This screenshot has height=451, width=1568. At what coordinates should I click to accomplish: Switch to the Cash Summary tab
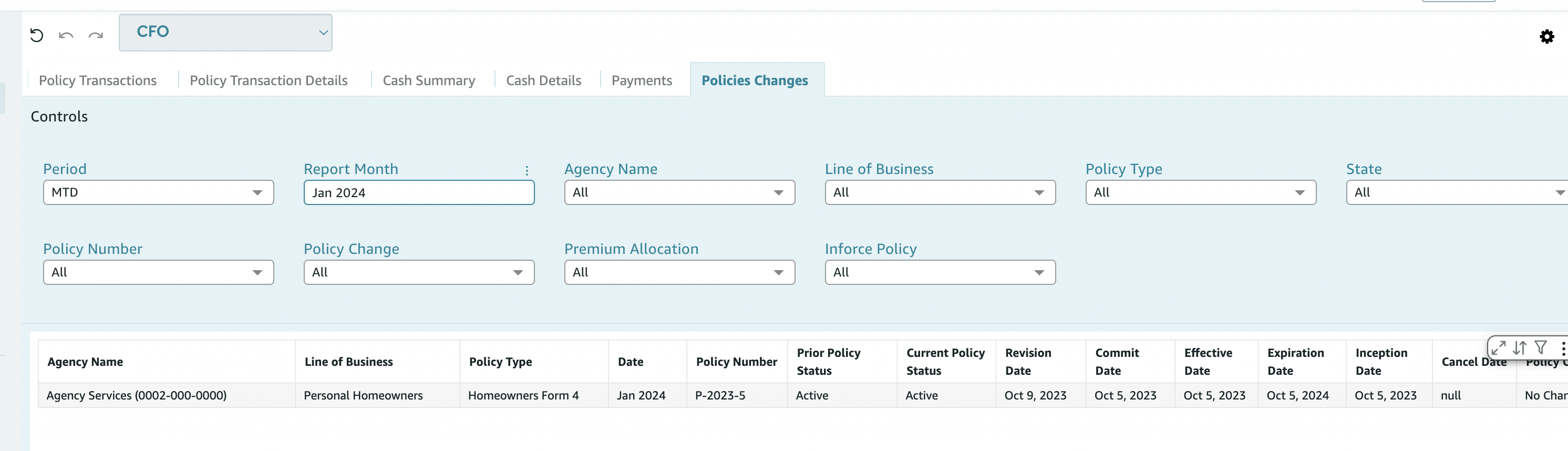pos(429,80)
